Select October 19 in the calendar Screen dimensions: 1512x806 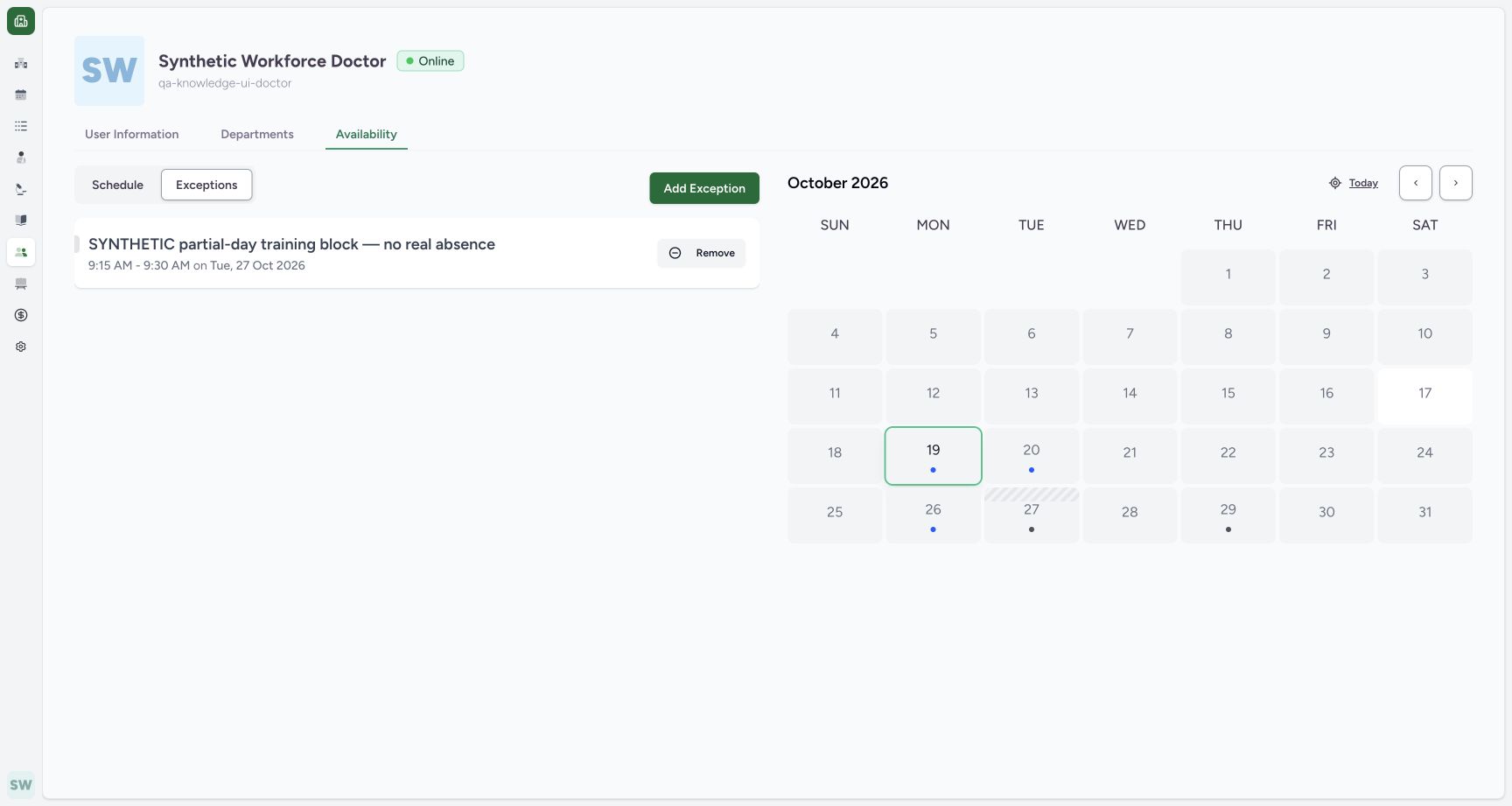tap(934, 456)
